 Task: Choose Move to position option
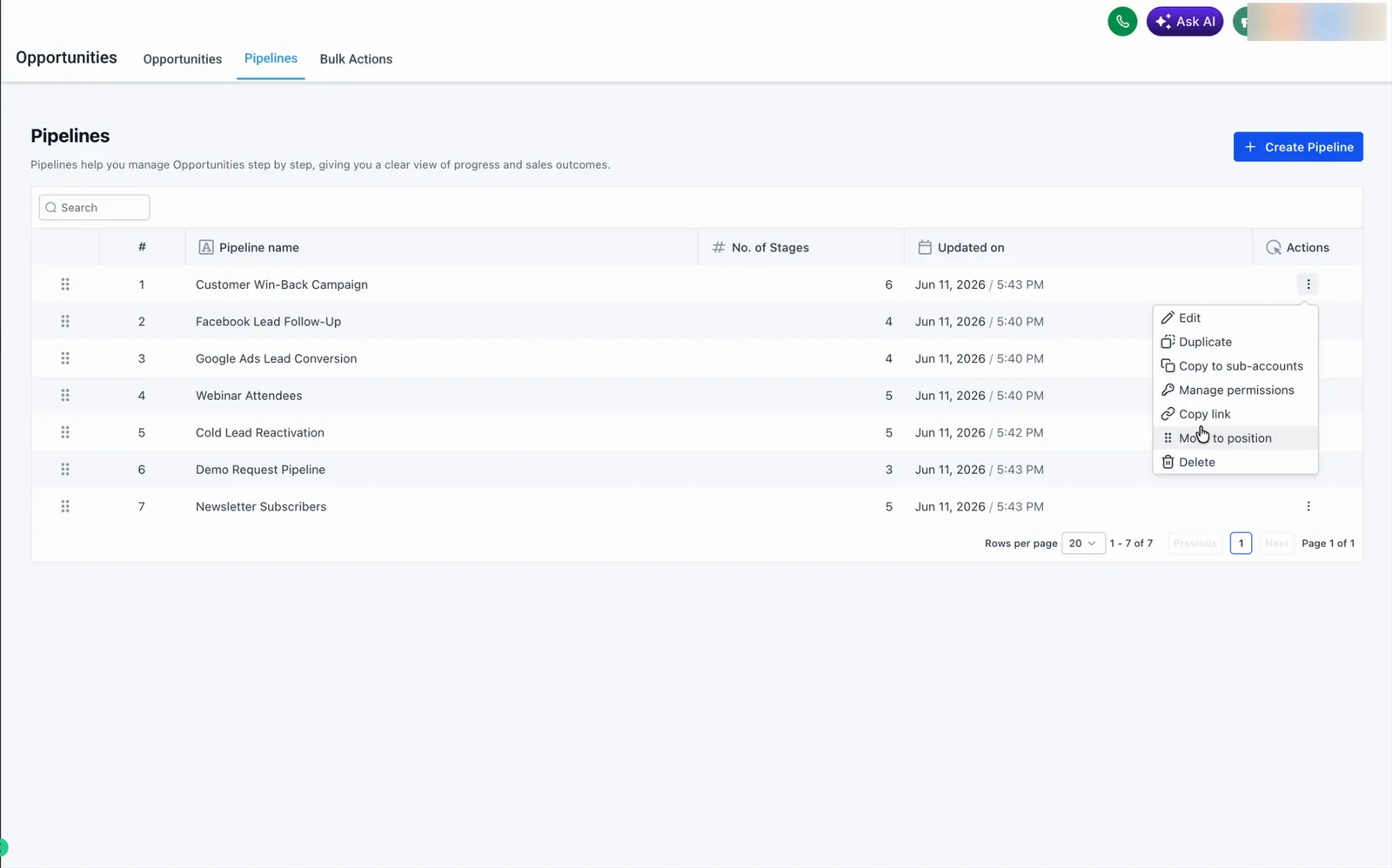[1235, 438]
